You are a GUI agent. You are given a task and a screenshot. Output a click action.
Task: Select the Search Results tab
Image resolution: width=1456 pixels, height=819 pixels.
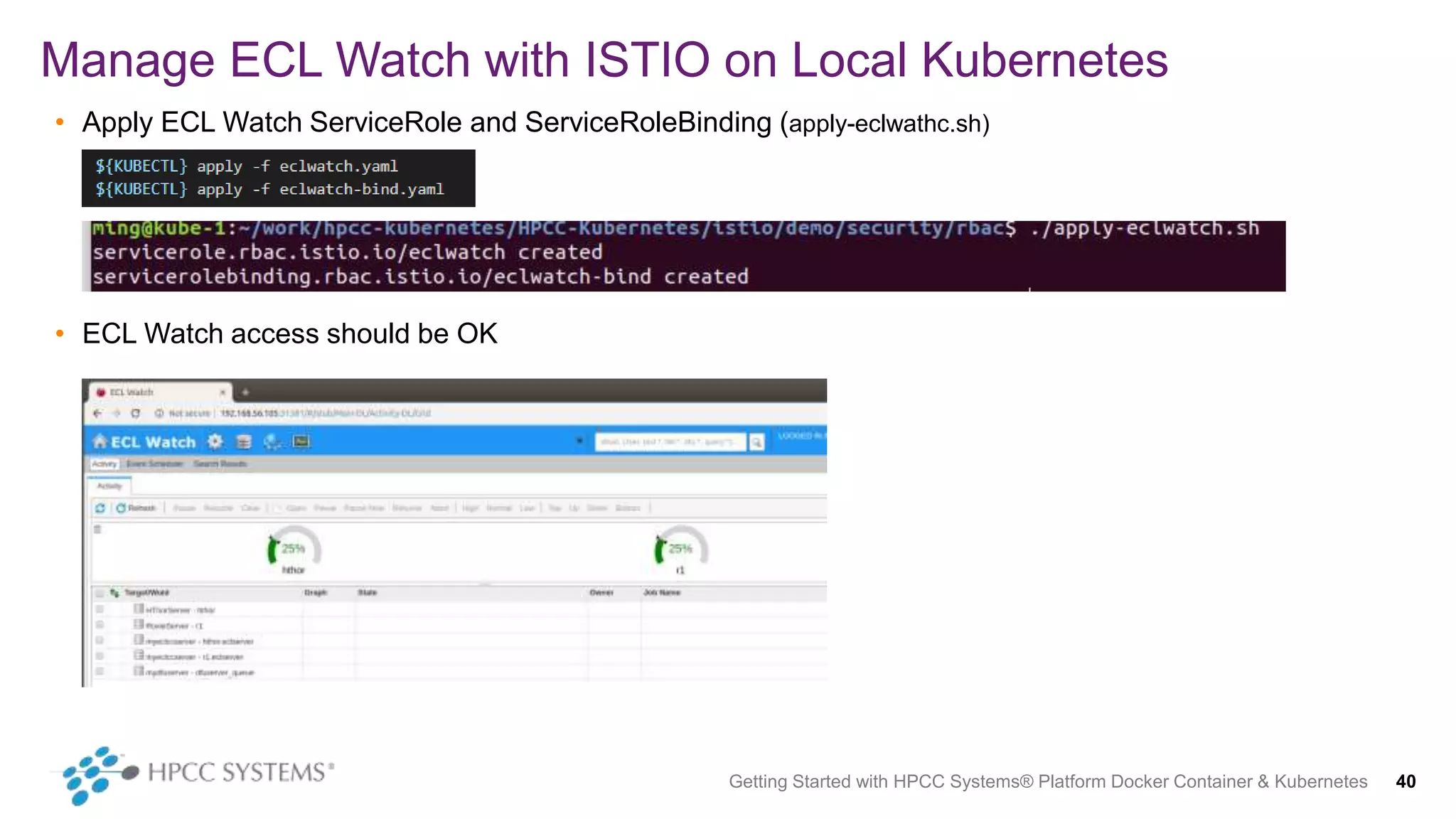(220, 464)
